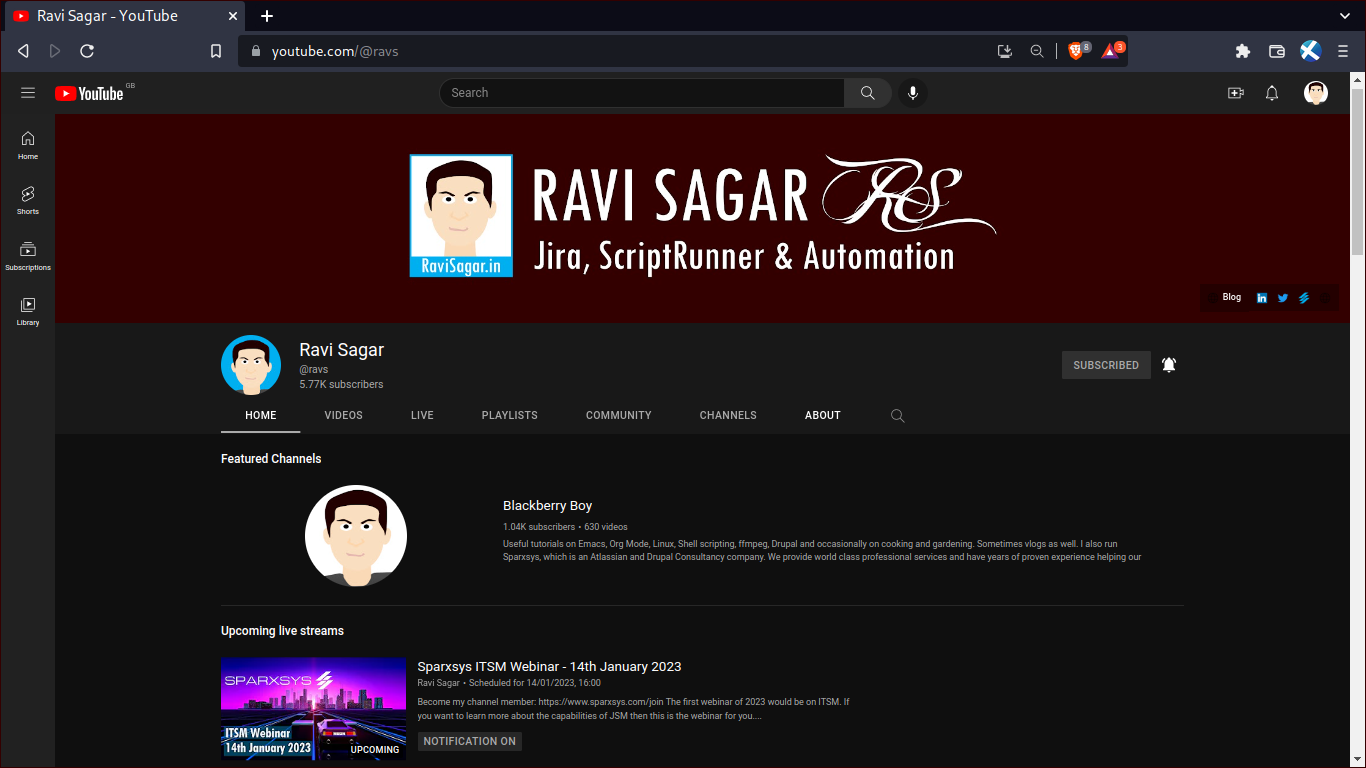Open the YouTube hamburger guide menu
The width and height of the screenshot is (1366, 768).
(28, 93)
